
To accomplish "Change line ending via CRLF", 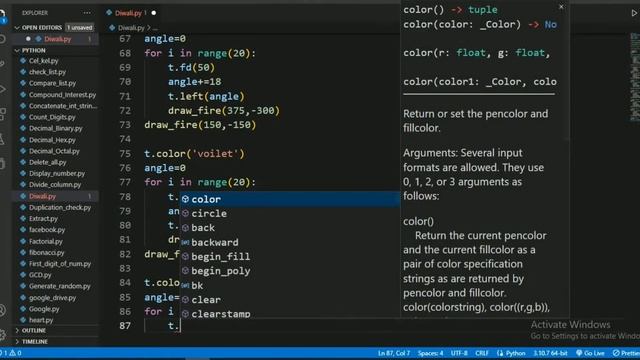I will 482,353.
